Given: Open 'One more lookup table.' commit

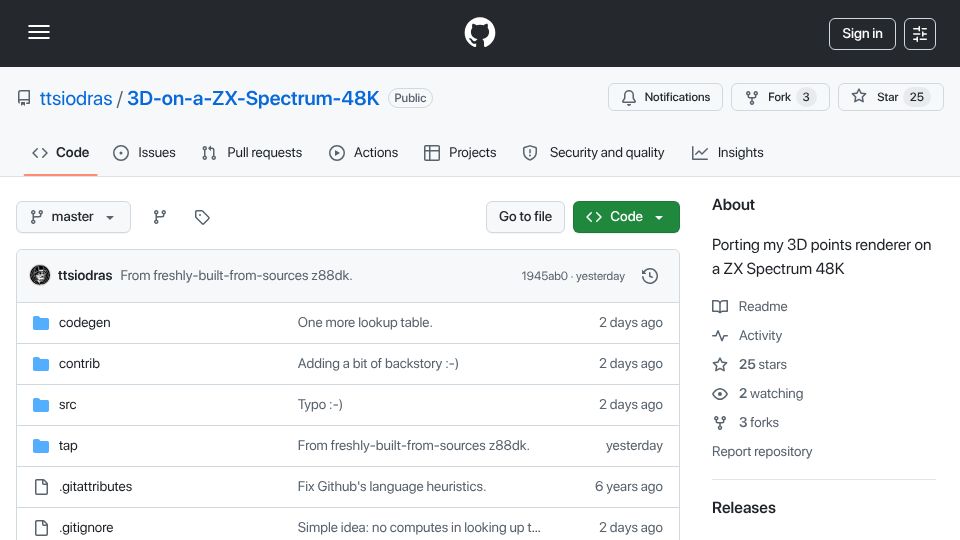Looking at the screenshot, I should click(x=365, y=323).
